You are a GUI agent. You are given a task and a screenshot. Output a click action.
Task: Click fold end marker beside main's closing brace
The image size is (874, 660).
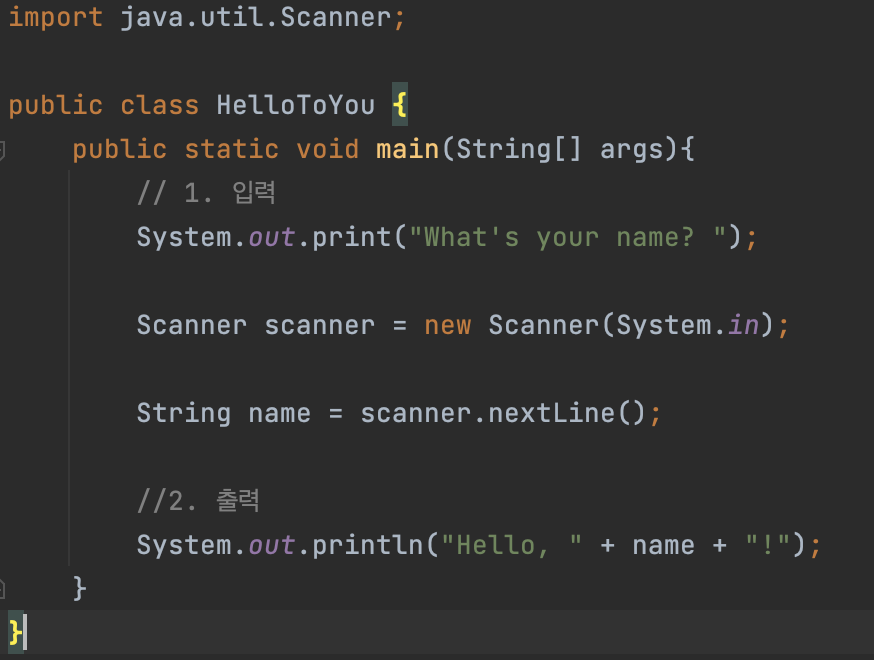2,589
